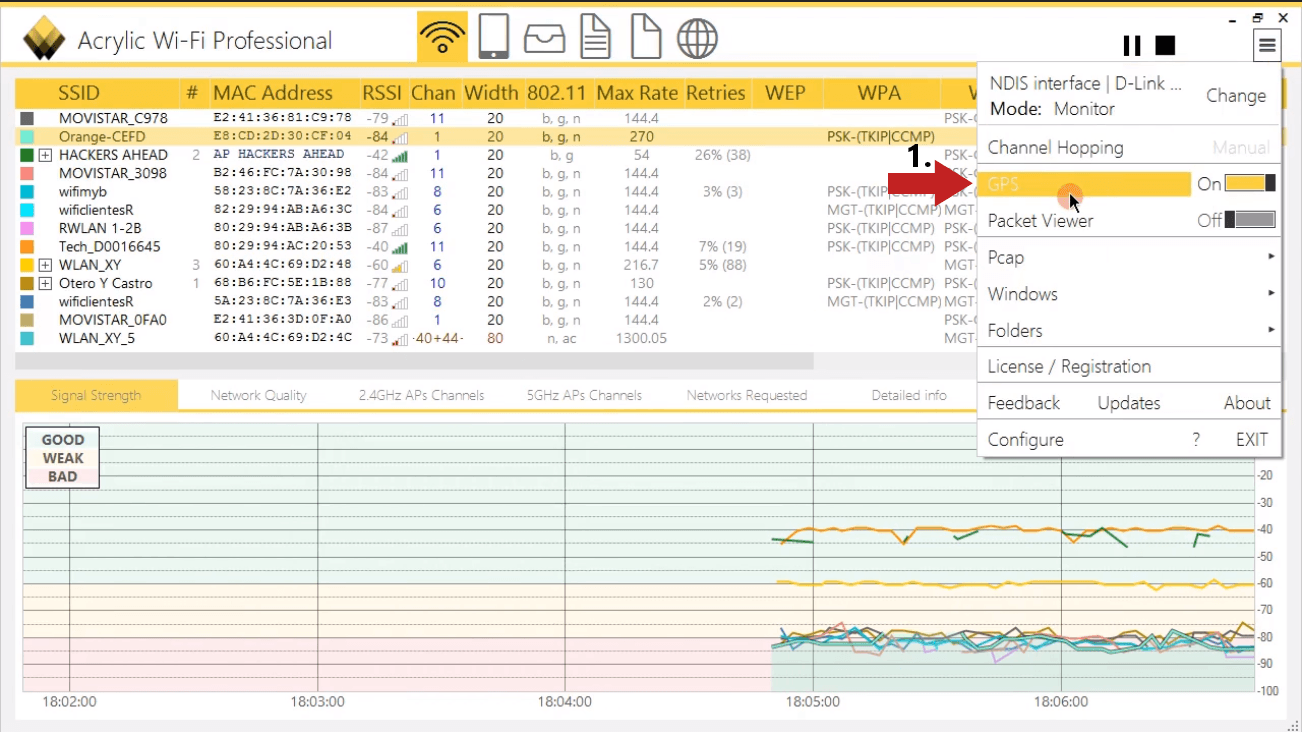
Task: Click the network table horizontal scrollbar
Action: pyautogui.click(x=415, y=361)
